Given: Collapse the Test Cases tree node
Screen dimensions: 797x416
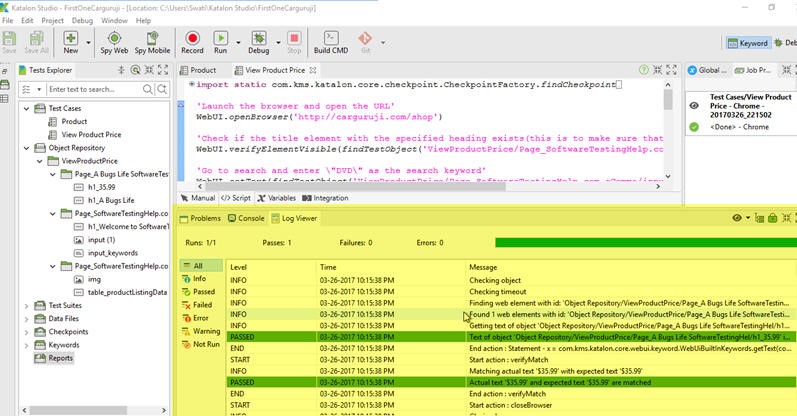Looking at the screenshot, I should point(26,108).
